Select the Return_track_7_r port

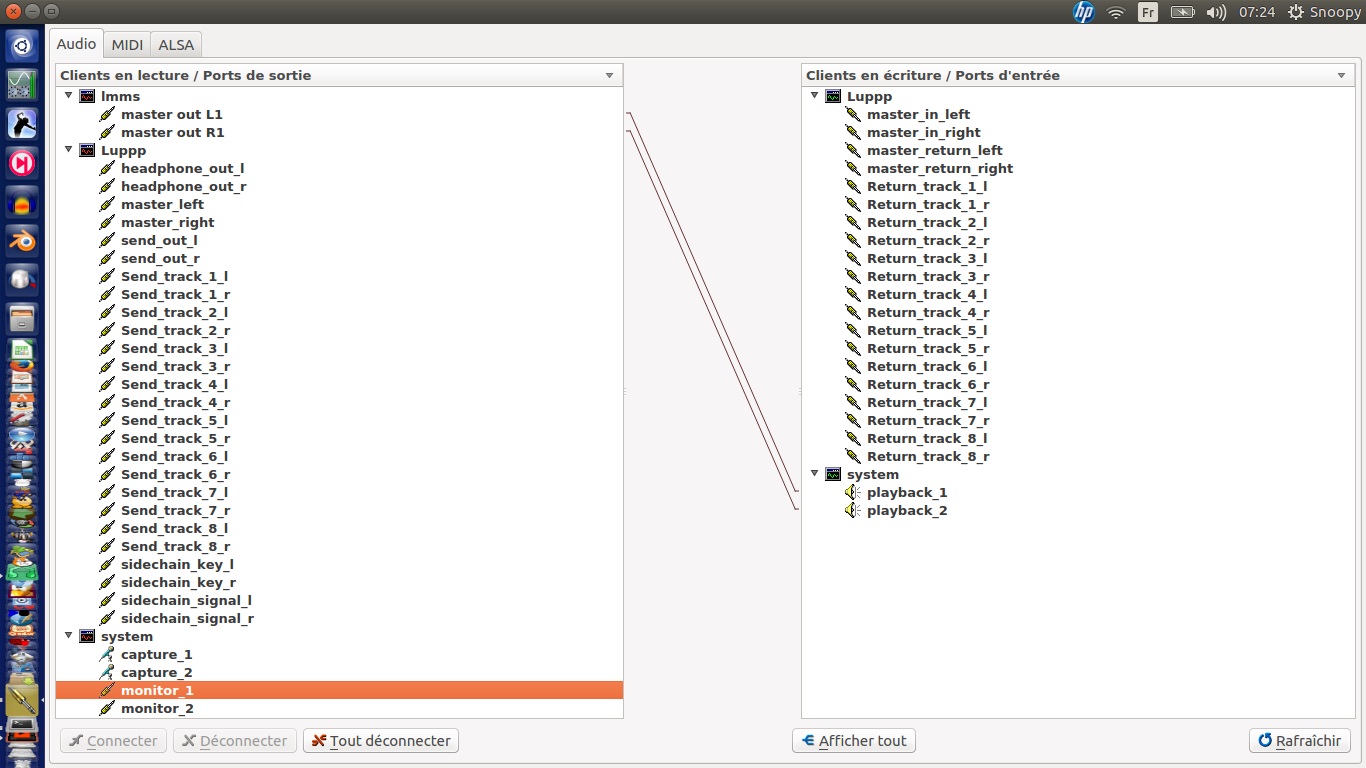(928, 420)
